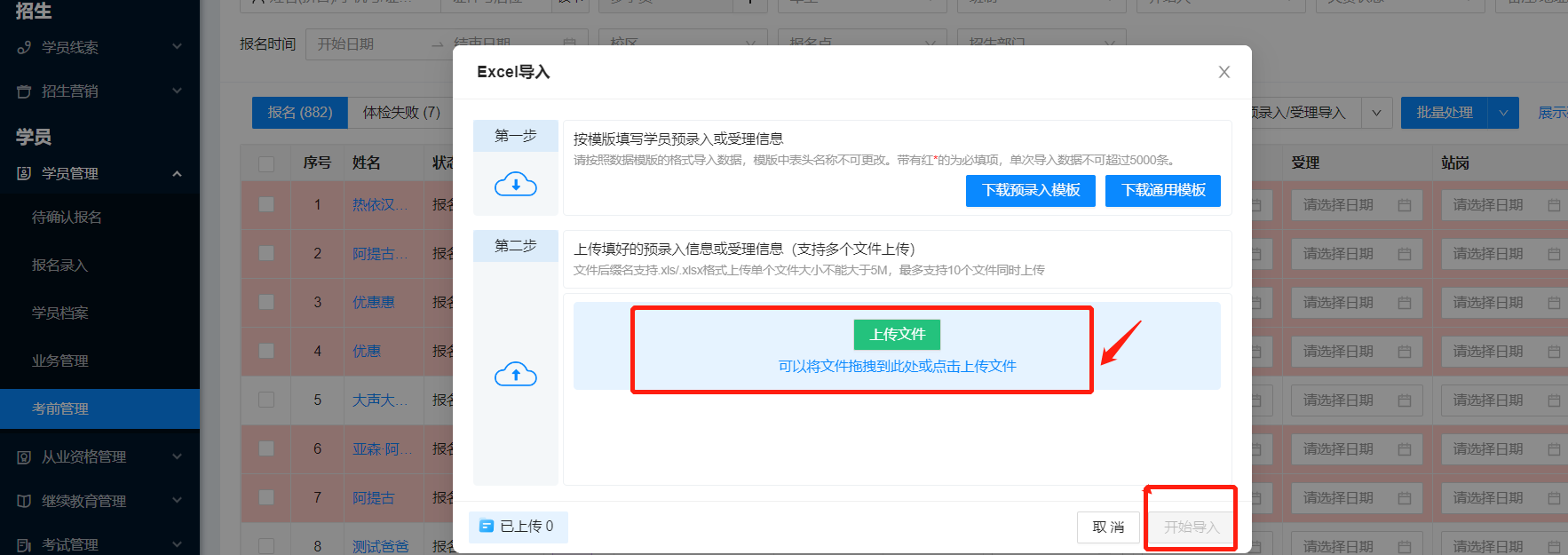The width and height of the screenshot is (1568, 555).
Task: Click the 站岗 column header
Action: pos(1455,163)
